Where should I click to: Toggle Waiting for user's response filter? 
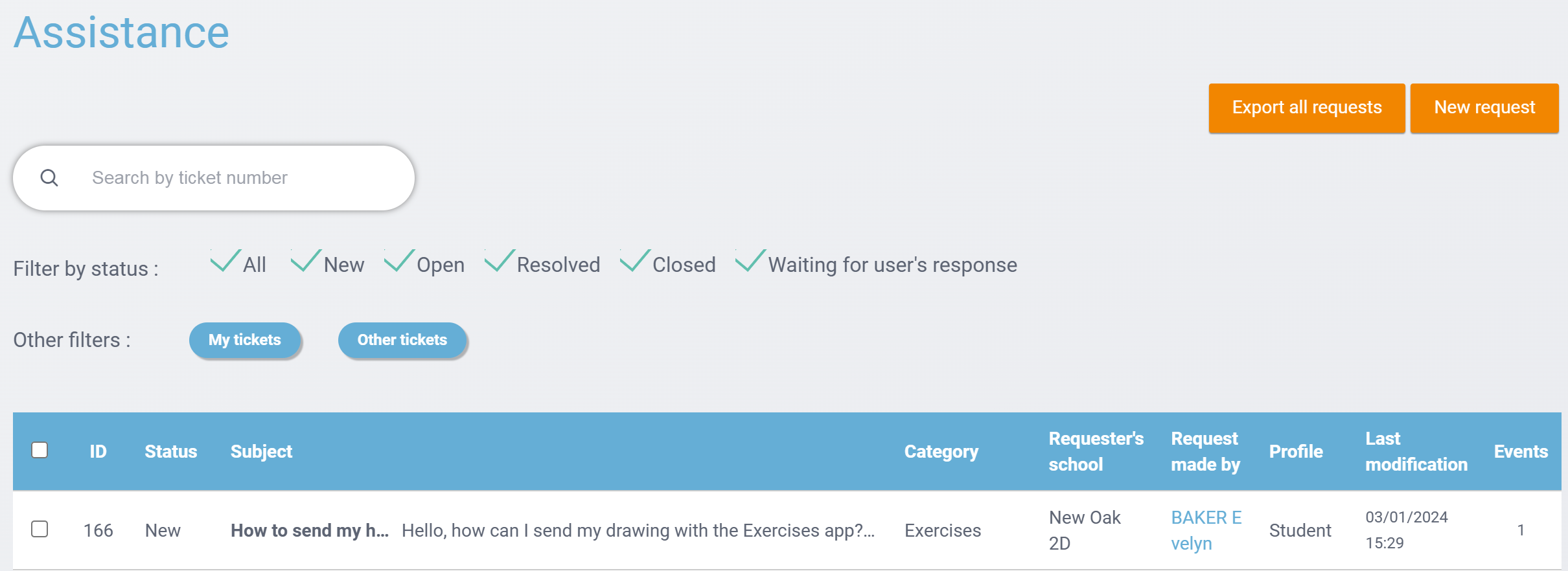tap(751, 262)
